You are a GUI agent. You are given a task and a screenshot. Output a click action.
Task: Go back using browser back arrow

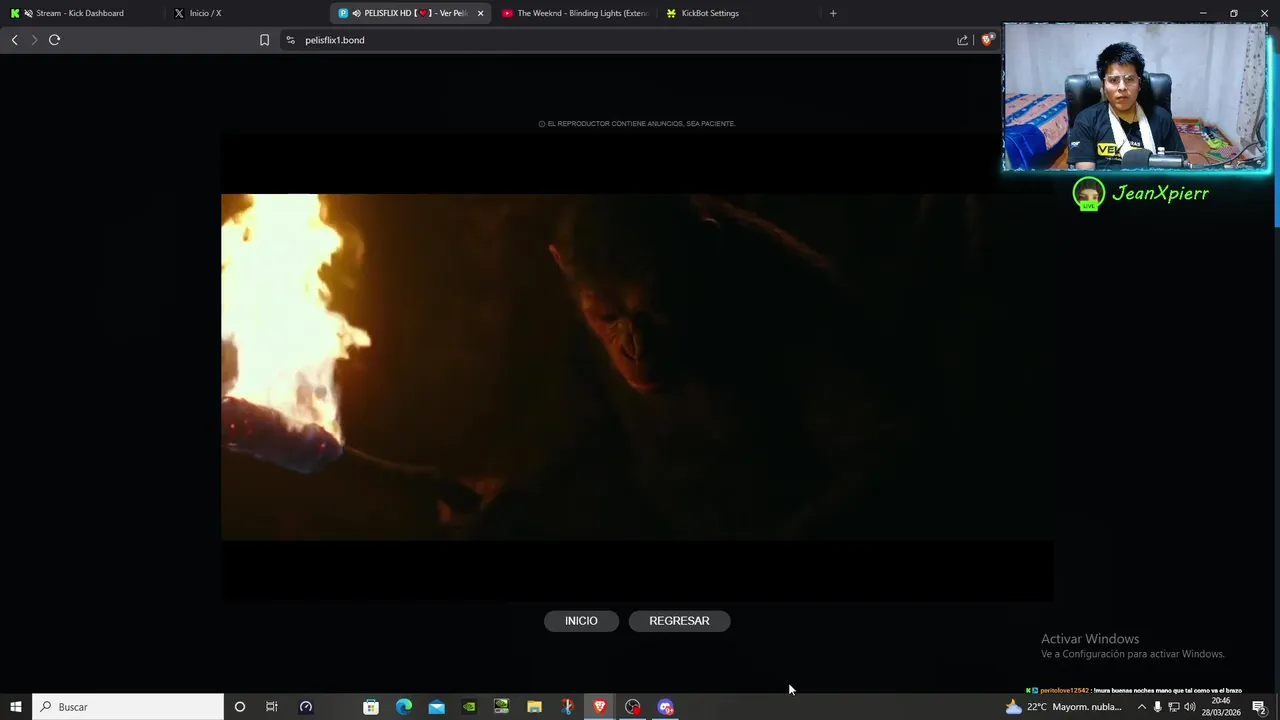click(14, 40)
